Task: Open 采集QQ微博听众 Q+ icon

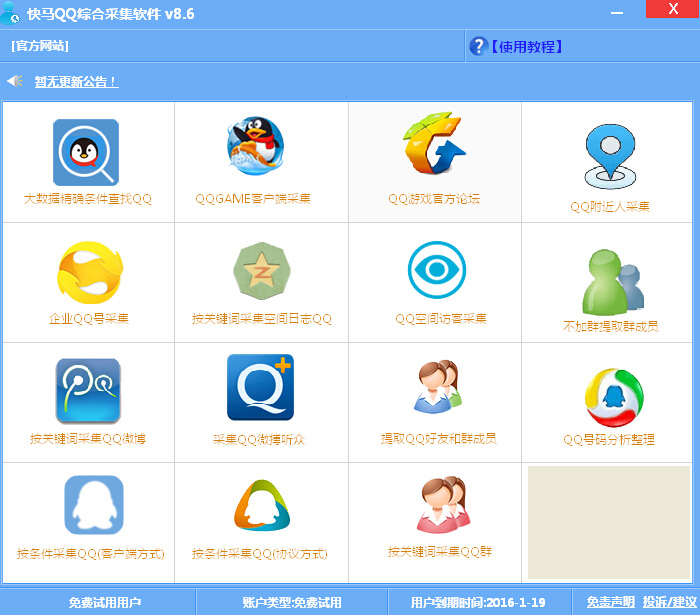Action: click(x=261, y=387)
